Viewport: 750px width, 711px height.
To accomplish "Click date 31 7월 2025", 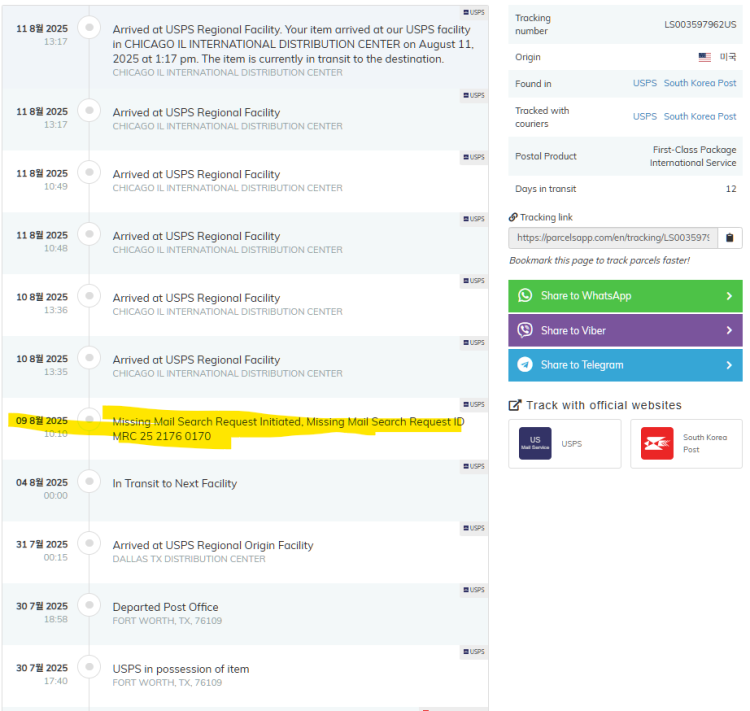I will (x=42, y=544).
